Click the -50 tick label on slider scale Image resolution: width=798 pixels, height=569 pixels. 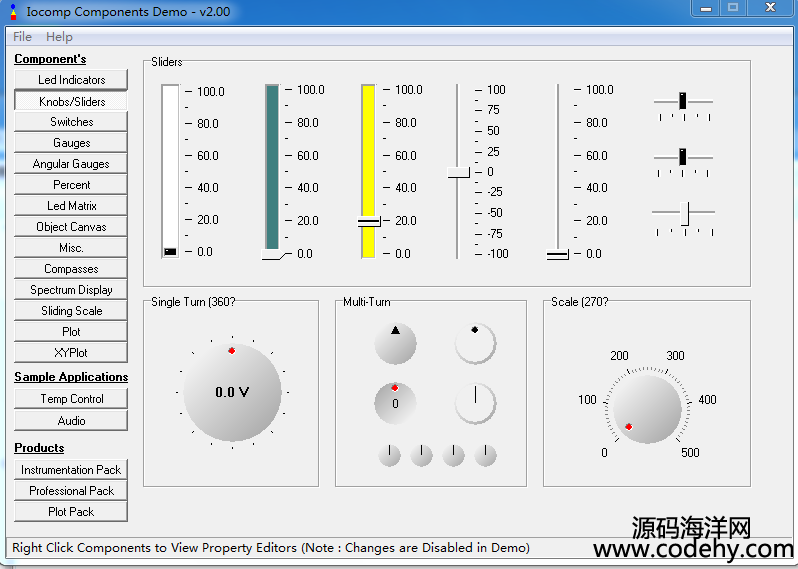click(495, 213)
